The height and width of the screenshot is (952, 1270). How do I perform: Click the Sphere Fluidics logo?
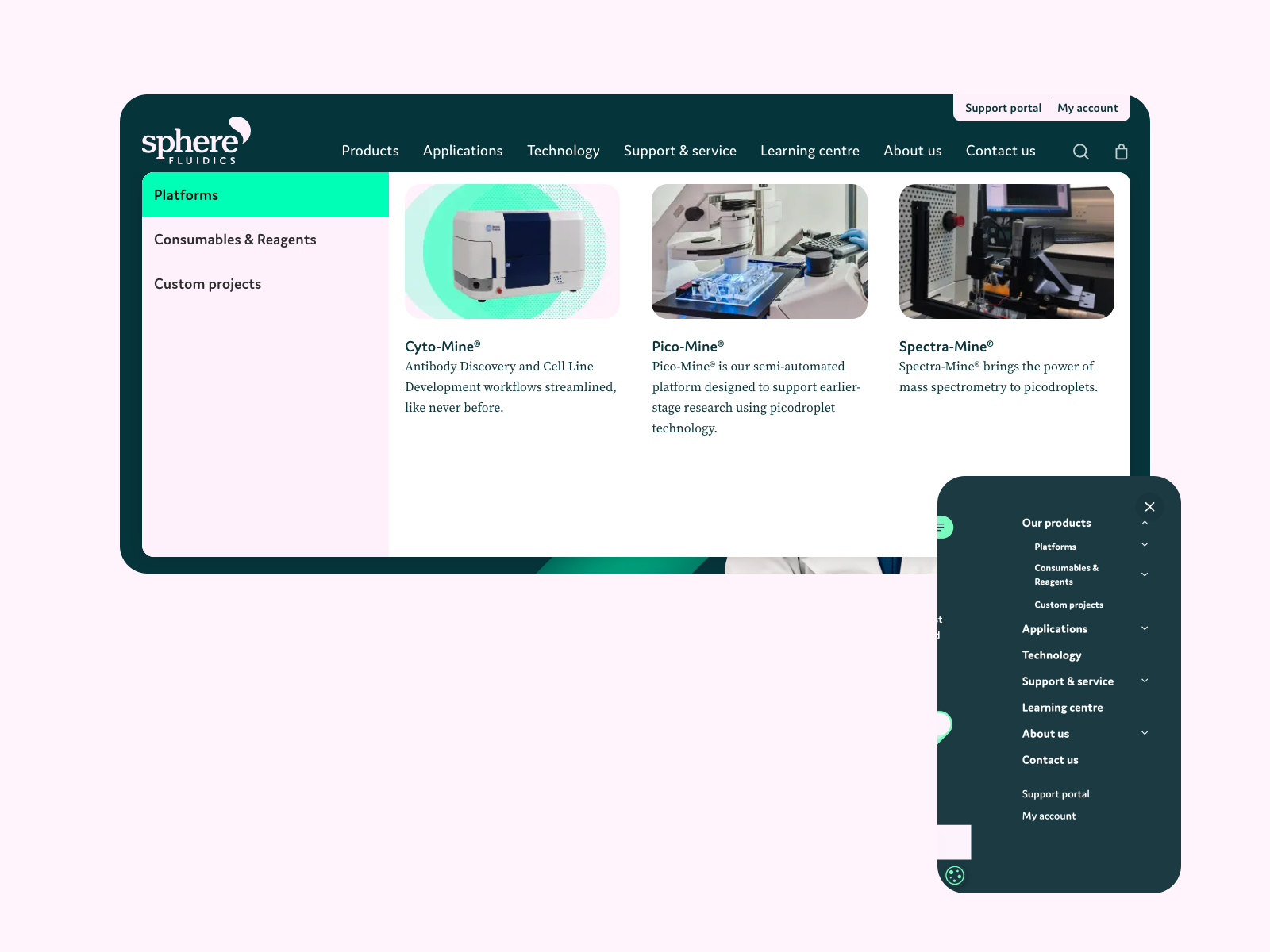click(x=196, y=141)
